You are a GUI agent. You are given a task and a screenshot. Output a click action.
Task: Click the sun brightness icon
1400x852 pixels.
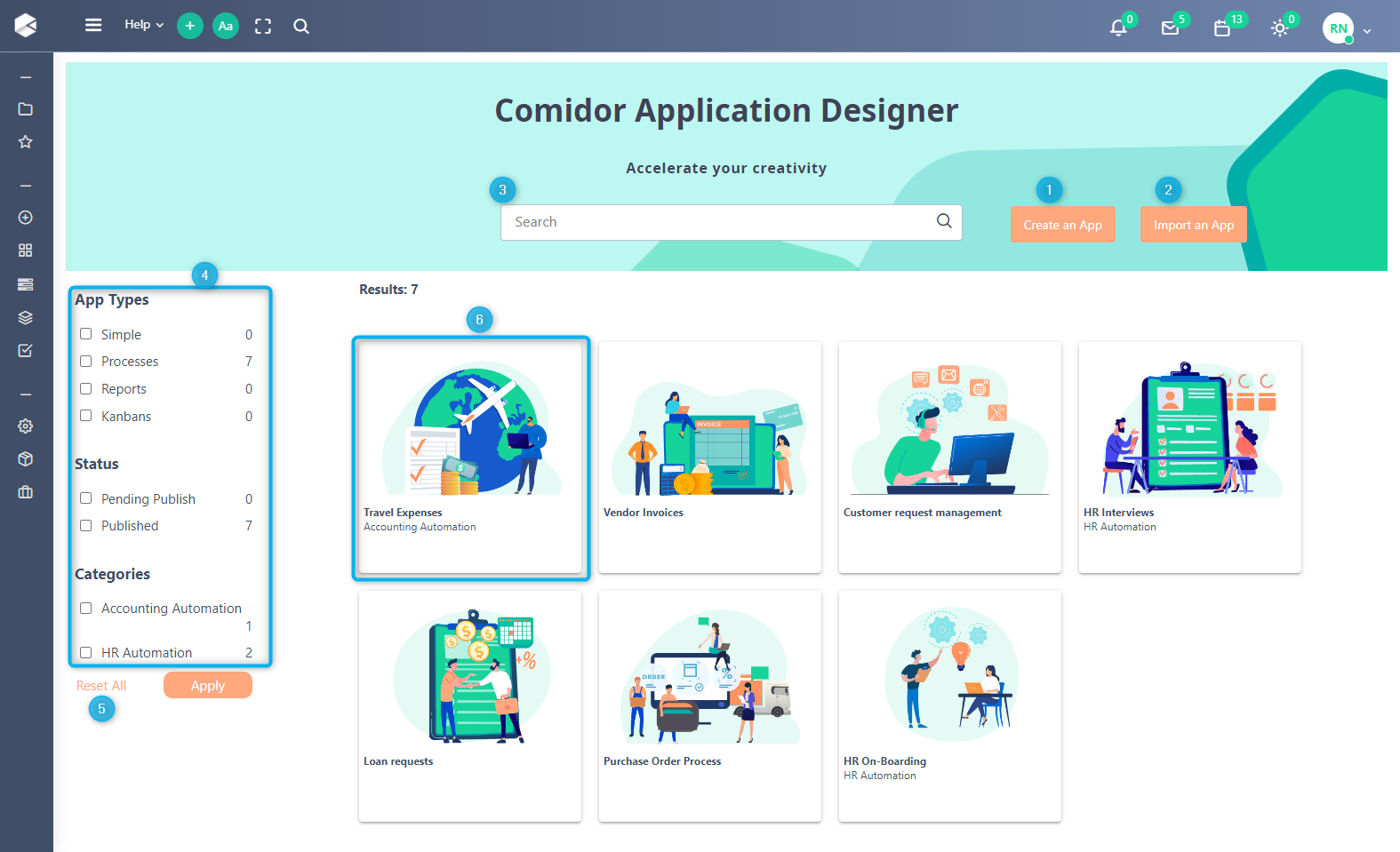[x=1279, y=28]
